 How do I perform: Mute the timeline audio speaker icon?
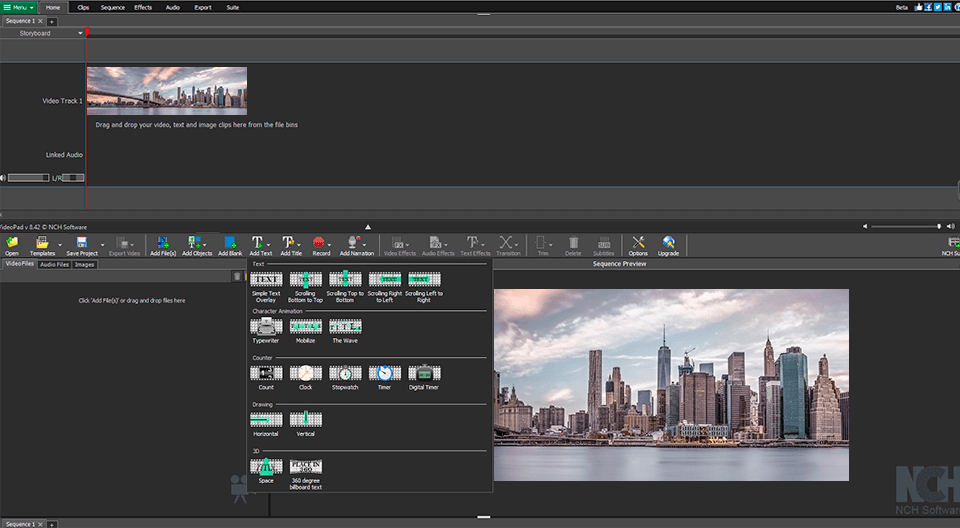point(4,178)
